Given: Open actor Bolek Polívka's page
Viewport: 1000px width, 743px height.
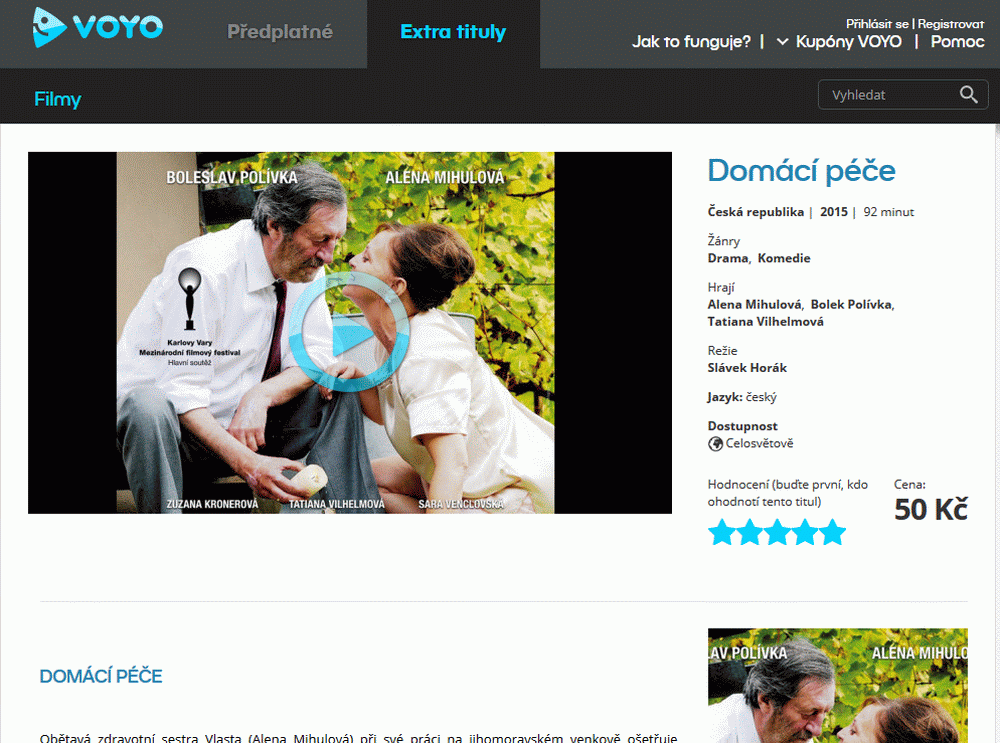Looking at the screenshot, I should pyautogui.click(x=851, y=305).
